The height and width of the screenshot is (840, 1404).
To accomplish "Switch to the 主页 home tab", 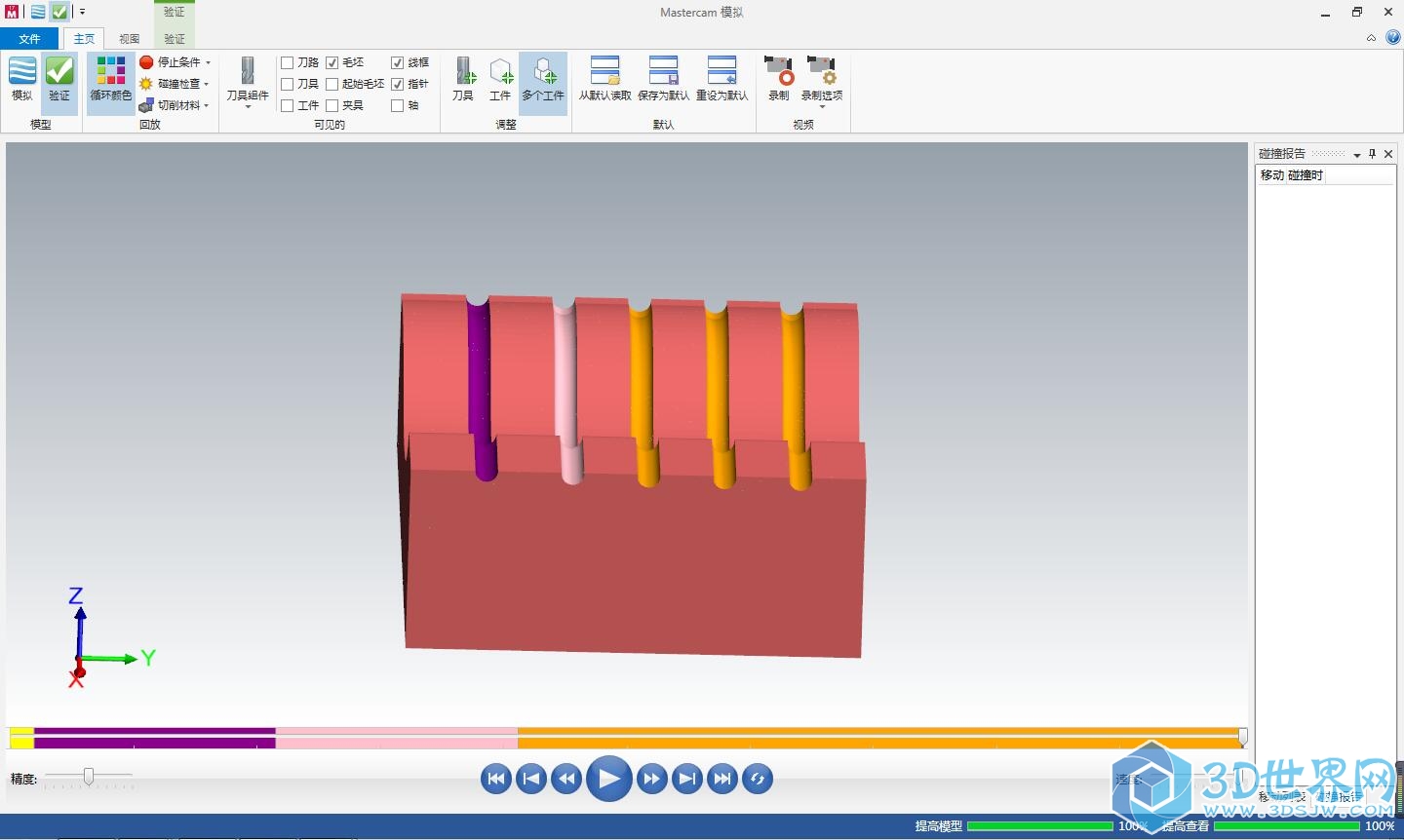I will point(85,39).
